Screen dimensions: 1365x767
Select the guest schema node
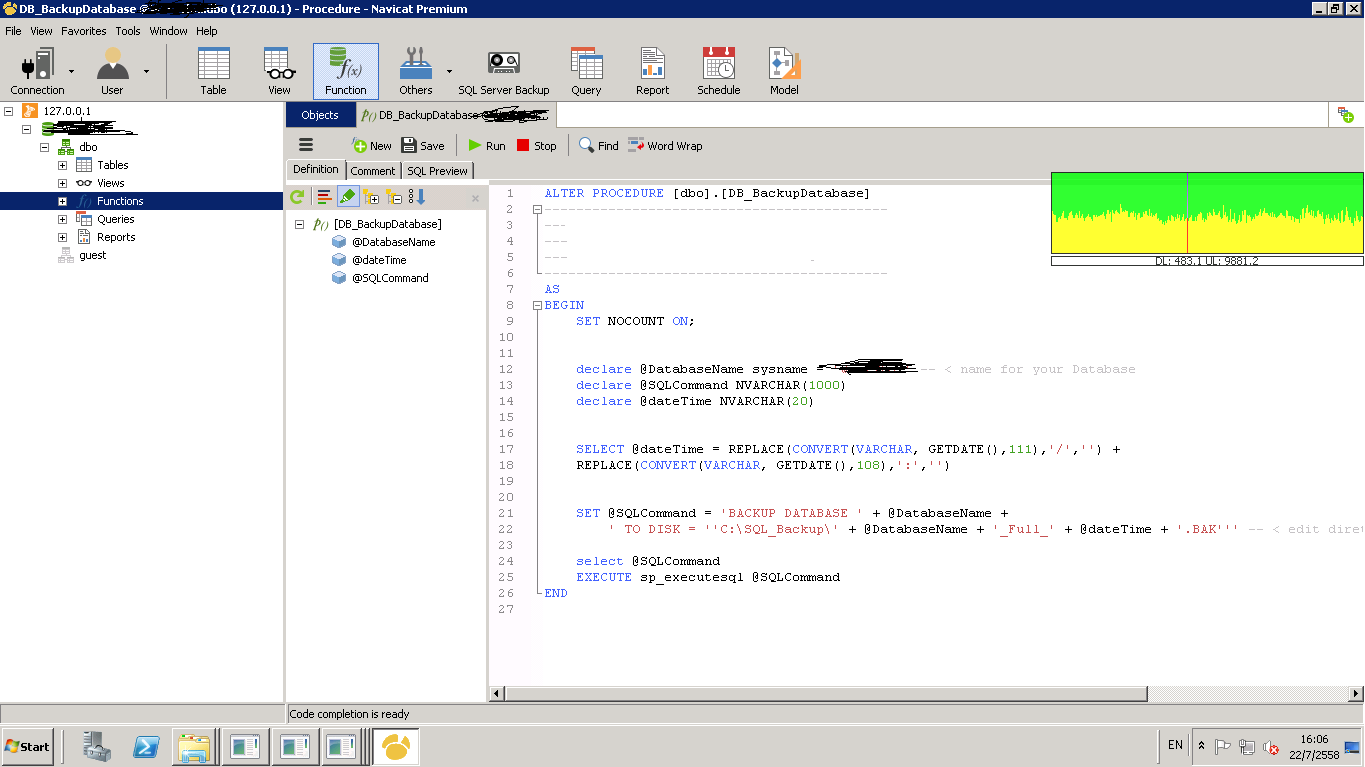(x=93, y=255)
